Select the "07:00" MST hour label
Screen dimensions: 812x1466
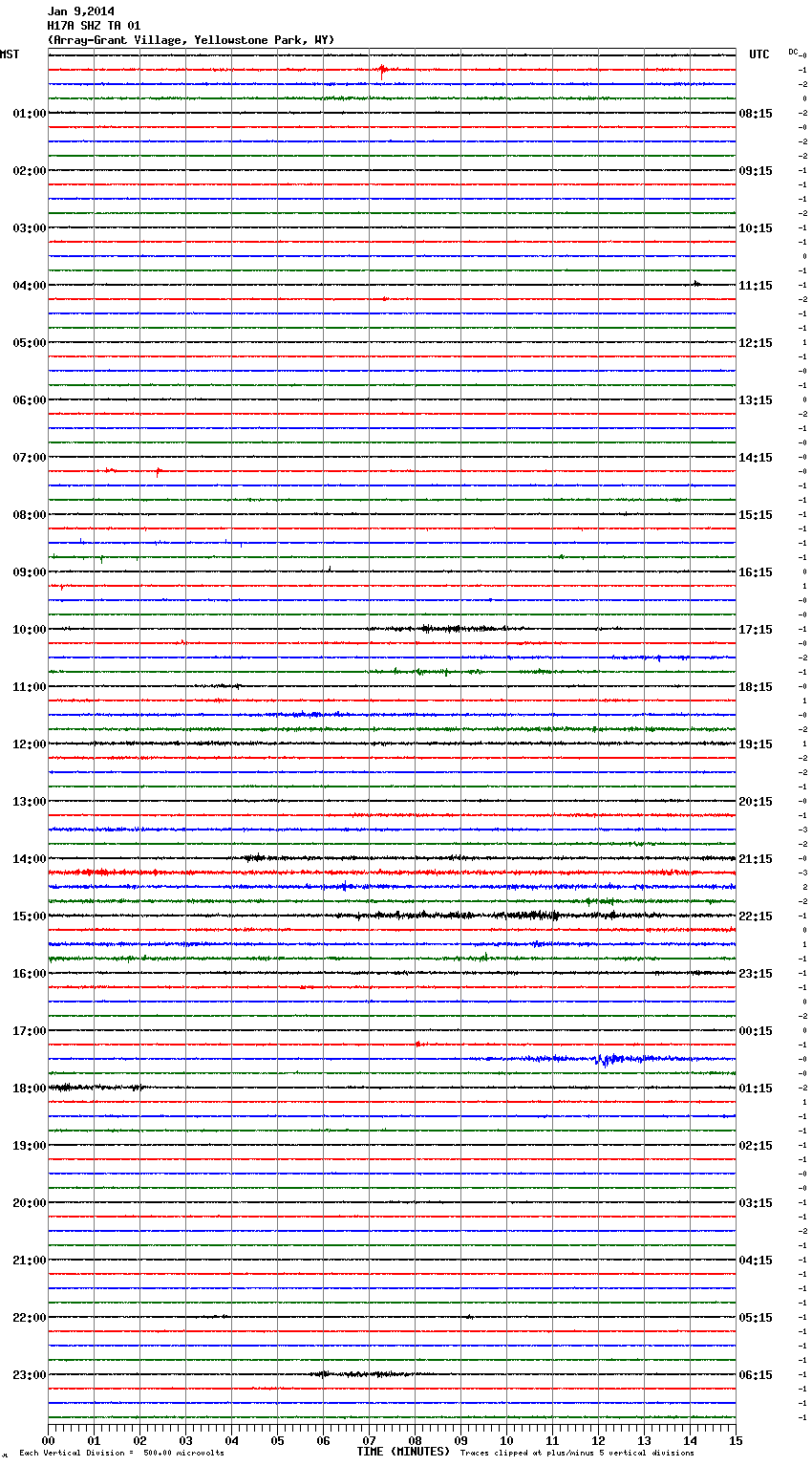tap(30, 458)
